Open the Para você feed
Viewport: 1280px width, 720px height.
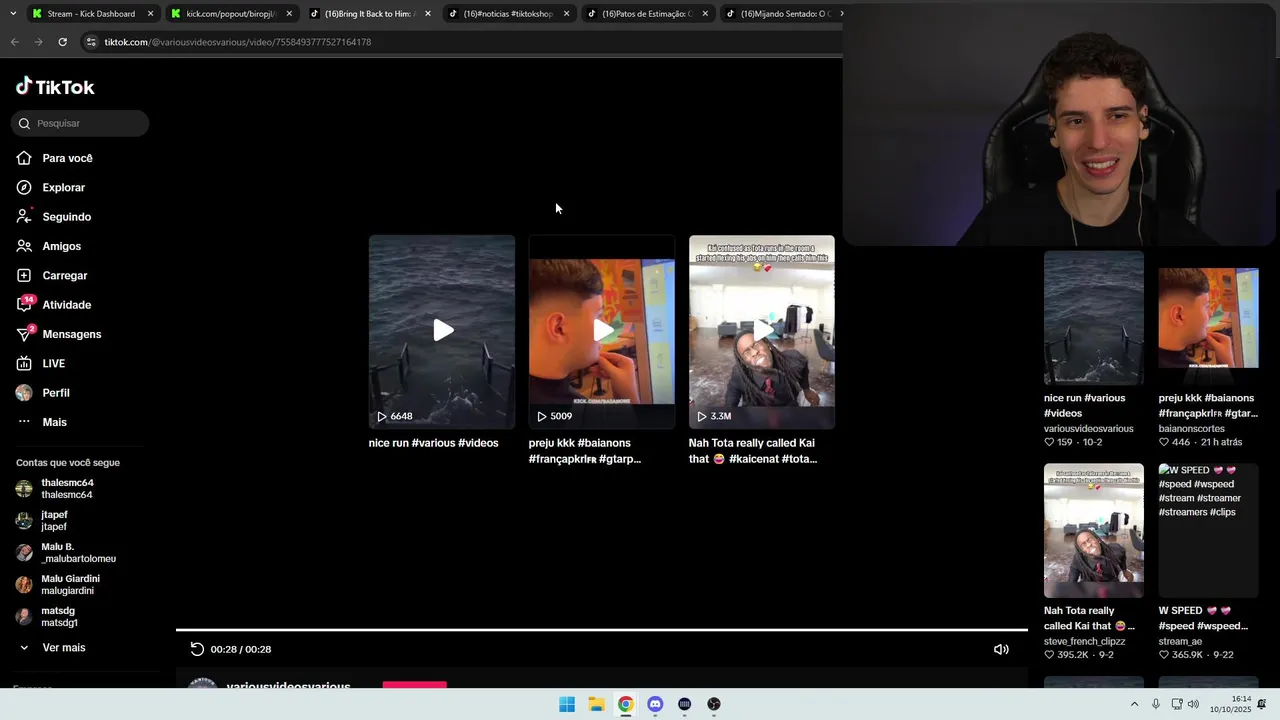67,158
